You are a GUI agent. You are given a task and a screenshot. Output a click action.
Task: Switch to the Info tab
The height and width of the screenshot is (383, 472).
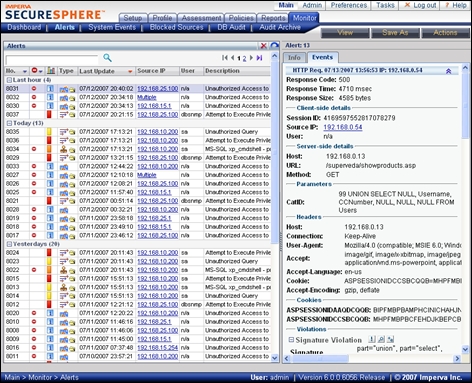294,58
